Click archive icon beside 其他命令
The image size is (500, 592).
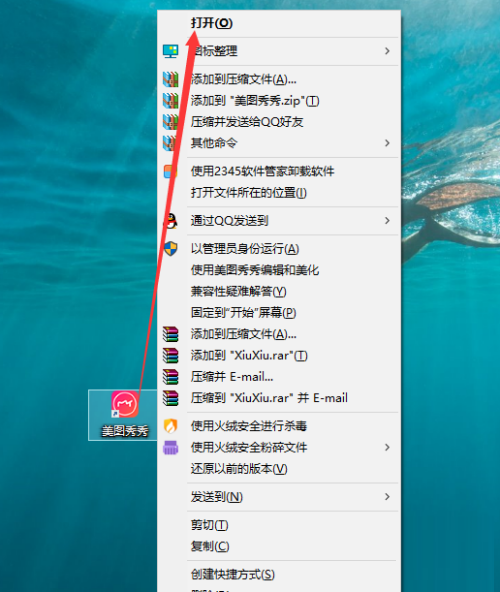click(x=170, y=143)
